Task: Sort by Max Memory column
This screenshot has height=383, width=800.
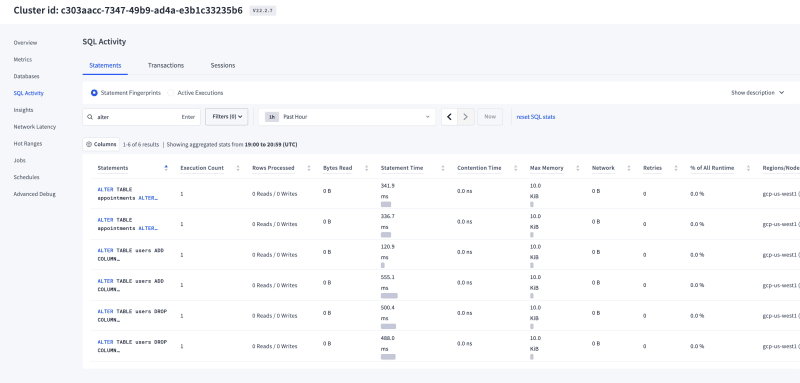Action: pos(546,168)
